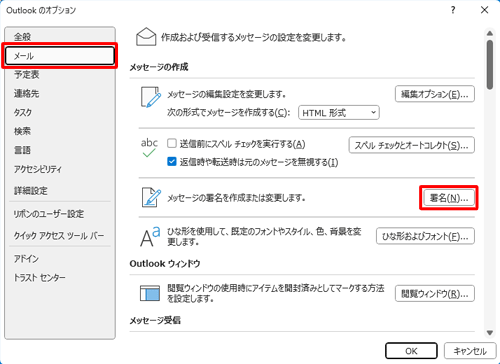Go to 詳細設定 category

coord(31,191)
